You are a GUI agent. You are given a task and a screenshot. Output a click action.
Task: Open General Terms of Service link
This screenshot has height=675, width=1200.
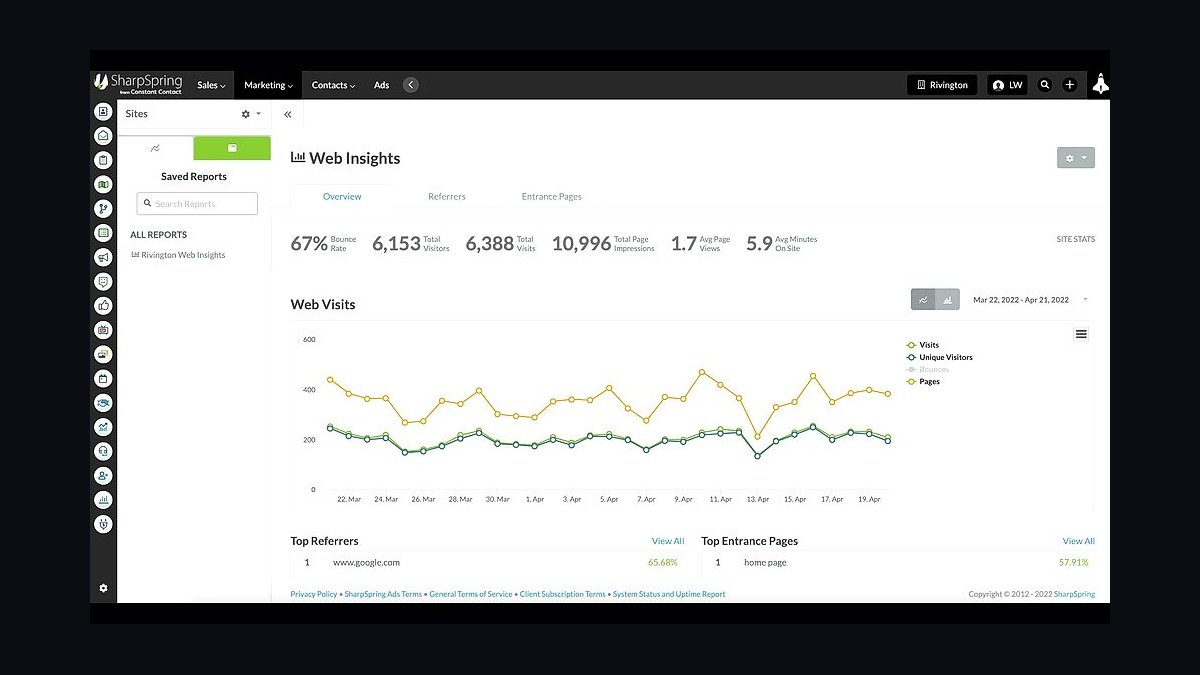[x=471, y=594]
